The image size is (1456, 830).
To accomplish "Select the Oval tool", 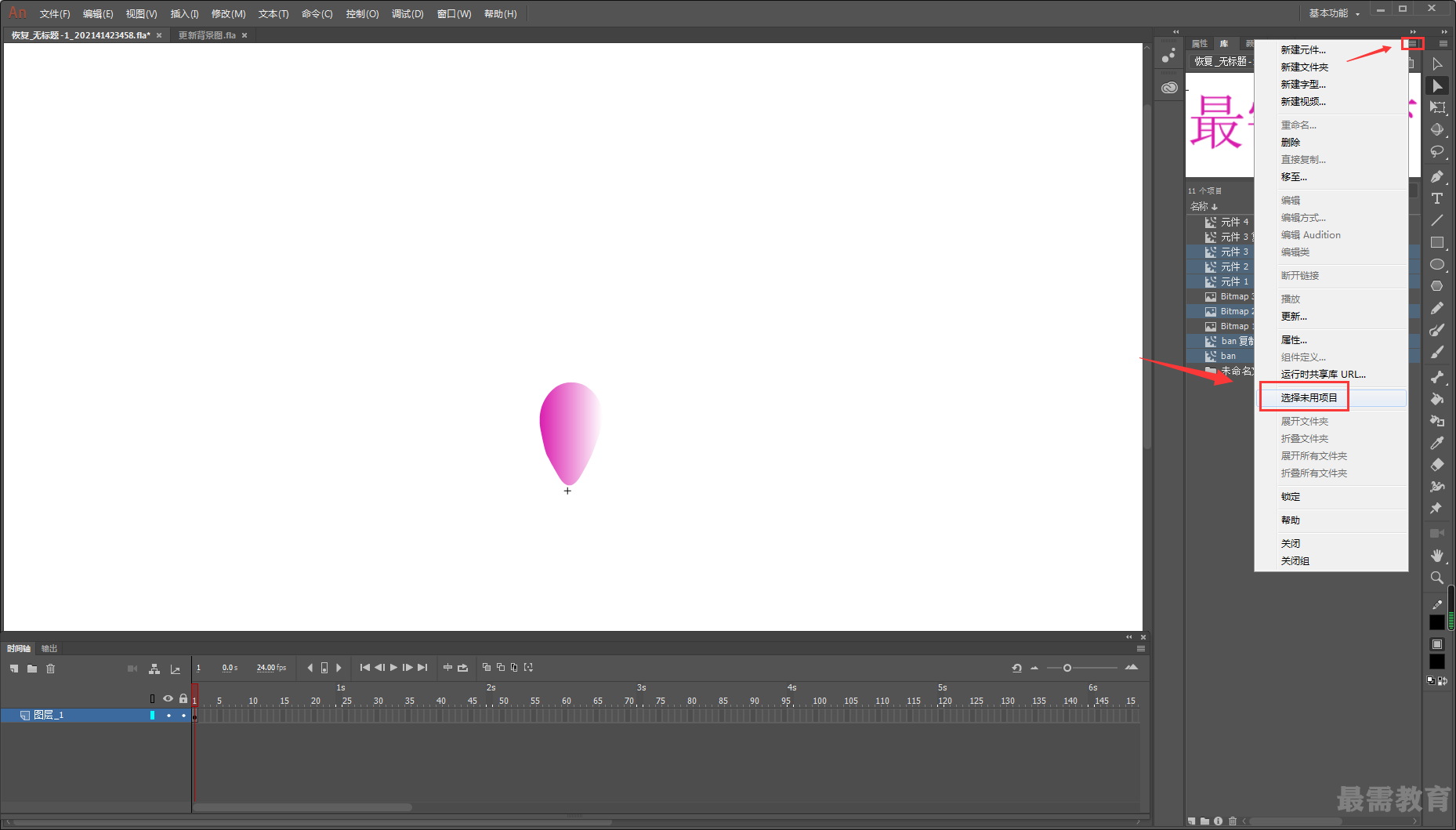I will tap(1437, 264).
